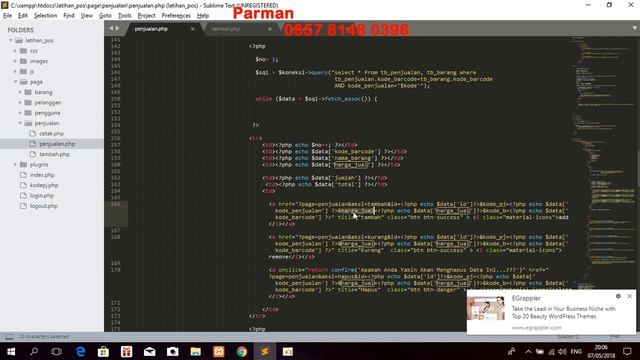The height and width of the screenshot is (360, 640).
Task: Select the pelanggan folder label
Action: tap(48, 102)
